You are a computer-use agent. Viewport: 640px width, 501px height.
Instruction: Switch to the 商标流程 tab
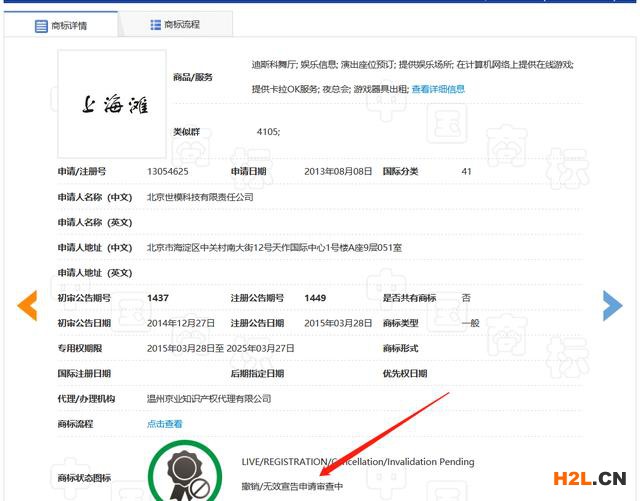183,25
